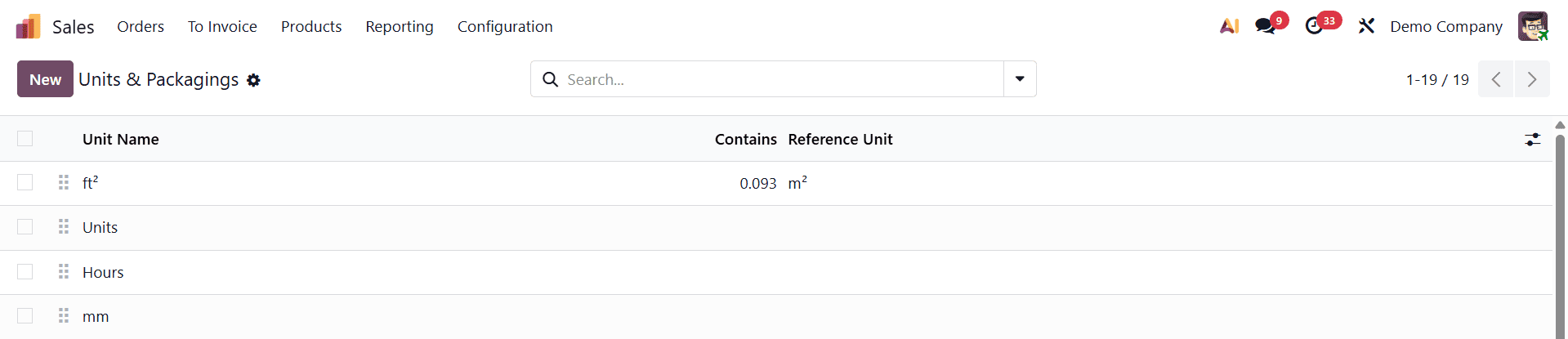Open the debug tools wrench icon

[1366, 26]
